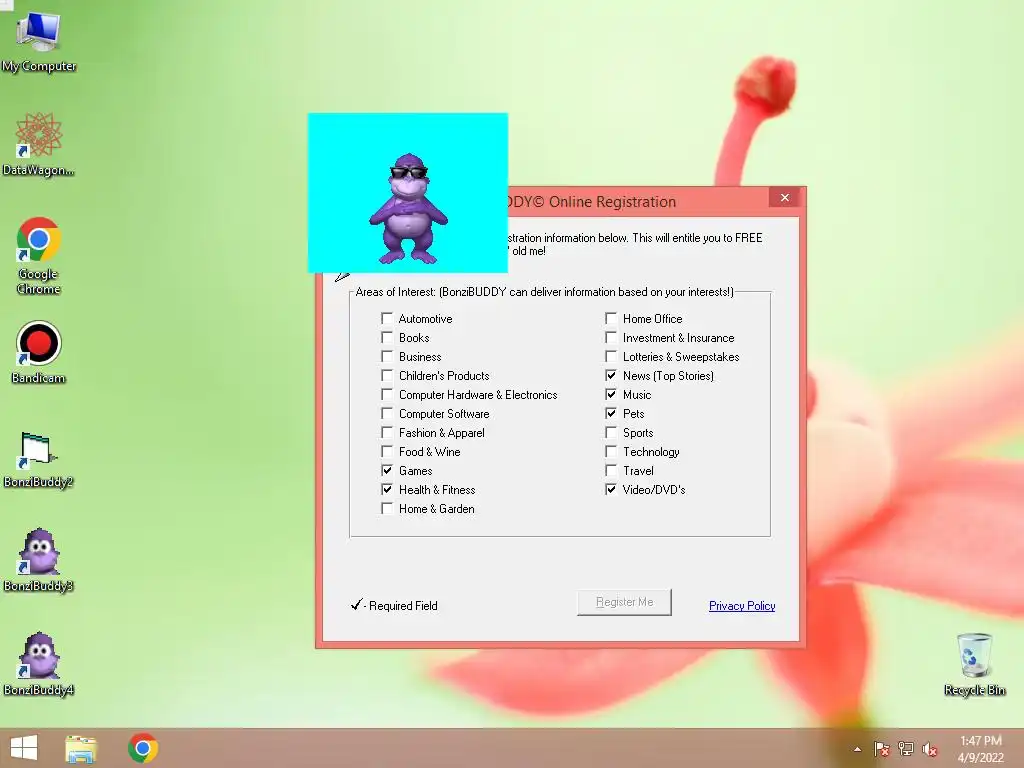Click the BonziBuddy purple gorilla character
1024x768 pixels.
408,209
